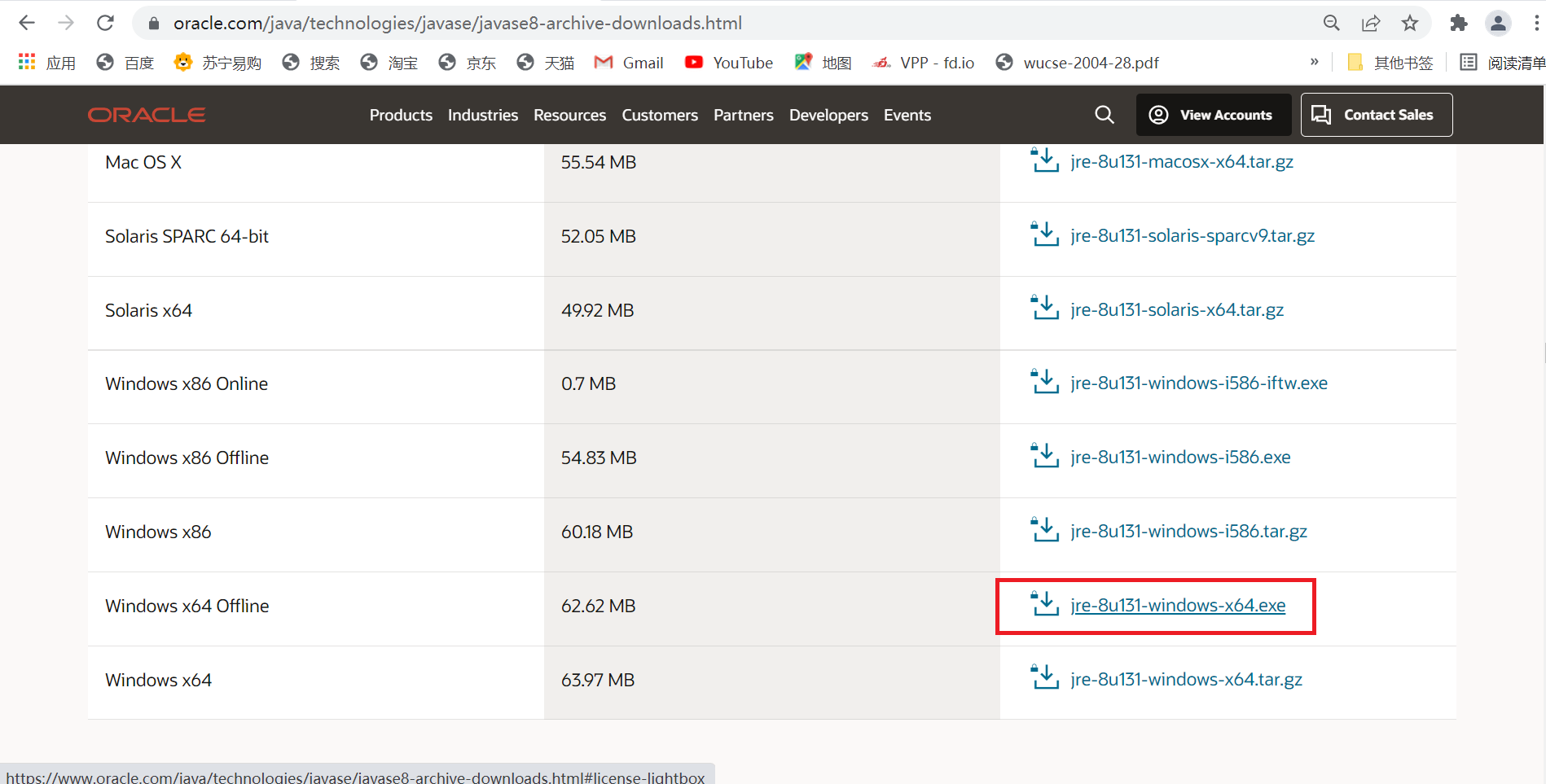
Task: Open the 天猫 bookmark
Action: tap(546, 63)
